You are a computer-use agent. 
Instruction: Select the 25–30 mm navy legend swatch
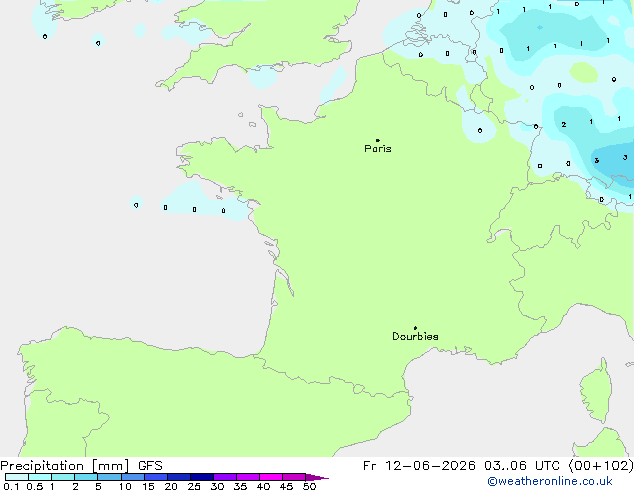pyautogui.click(x=202, y=477)
